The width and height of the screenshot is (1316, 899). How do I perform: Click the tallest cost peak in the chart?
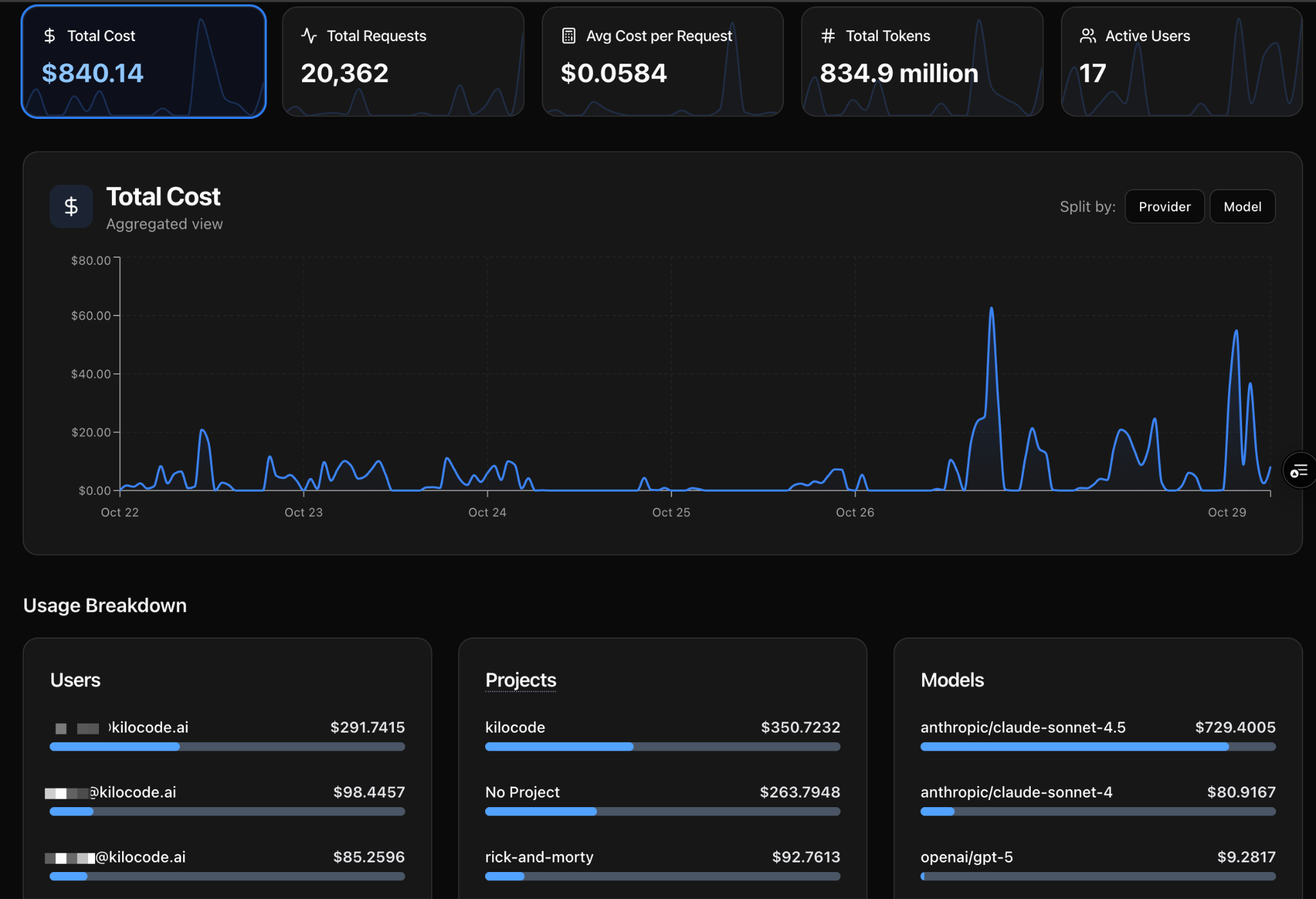tap(991, 309)
